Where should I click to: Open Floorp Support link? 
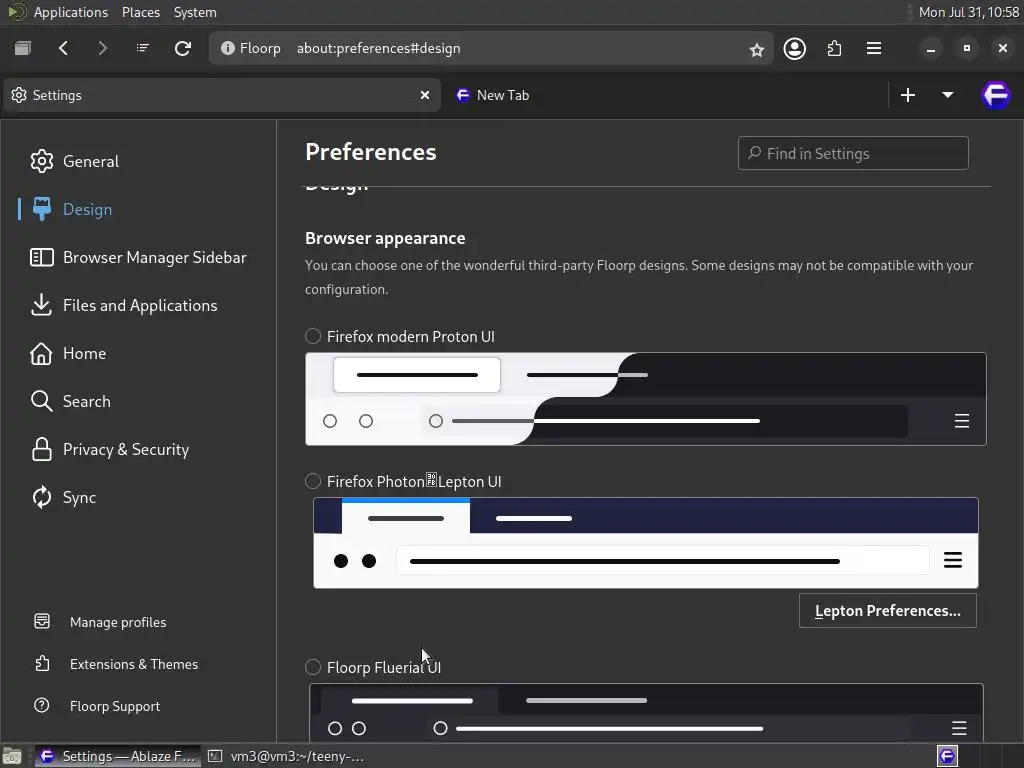(x=97, y=706)
